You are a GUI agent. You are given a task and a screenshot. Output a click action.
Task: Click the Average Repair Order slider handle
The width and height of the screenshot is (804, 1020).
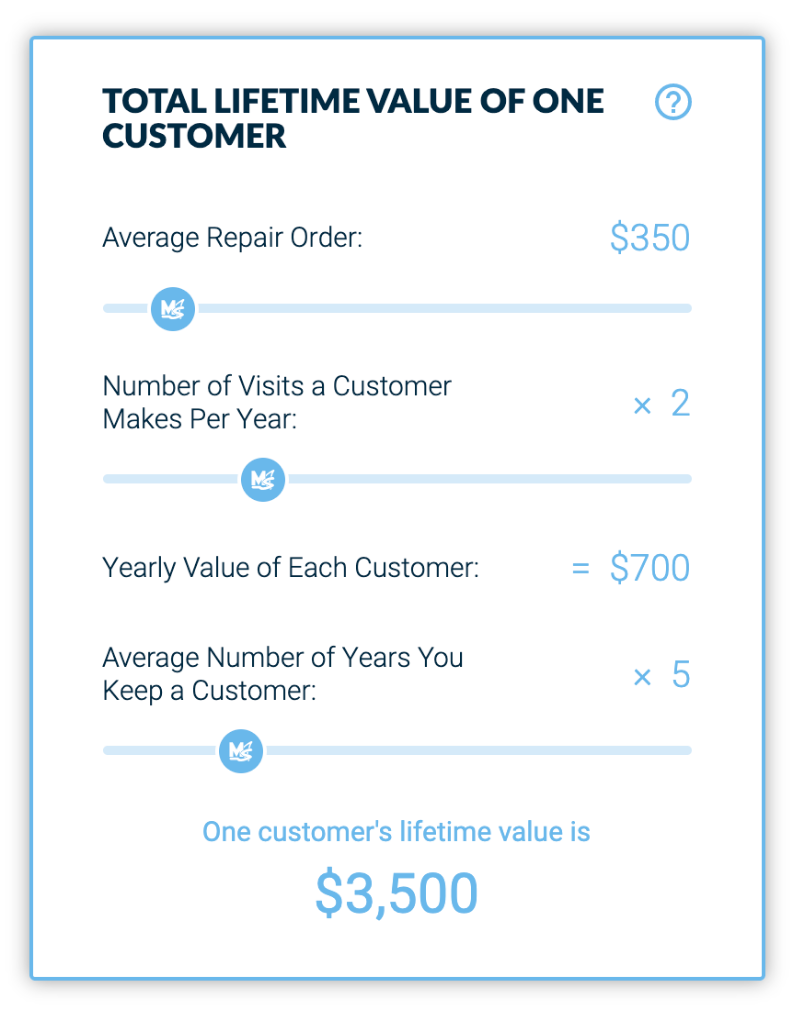(x=173, y=309)
